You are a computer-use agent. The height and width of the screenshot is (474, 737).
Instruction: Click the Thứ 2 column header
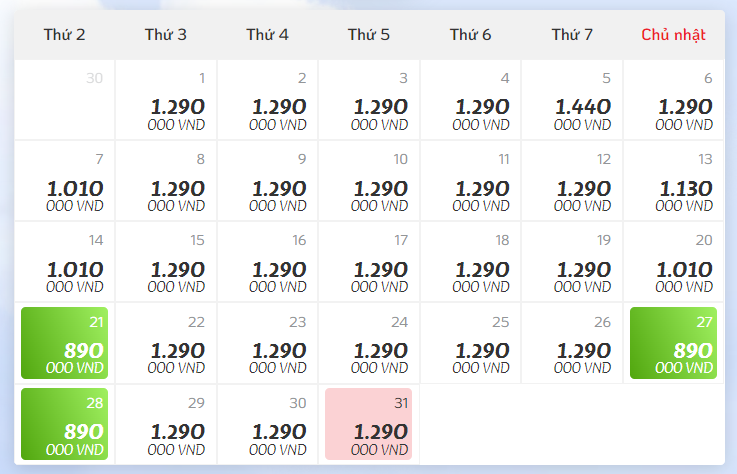point(64,35)
